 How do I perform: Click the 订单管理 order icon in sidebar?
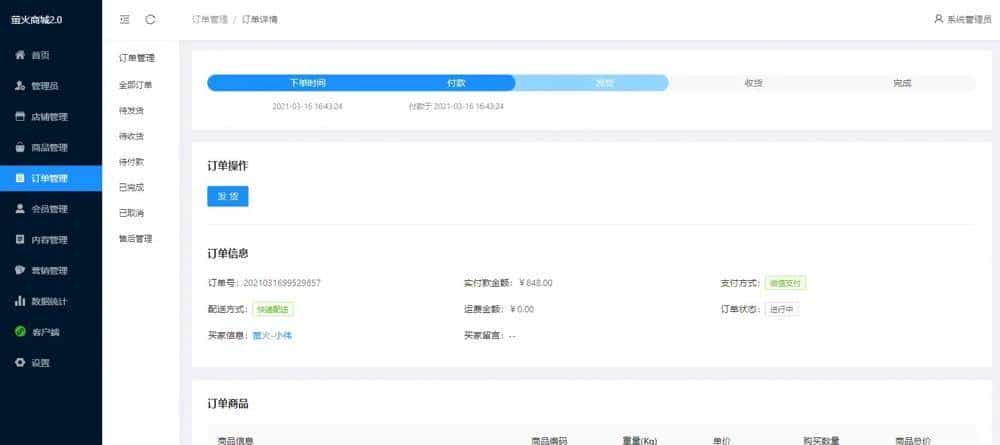pos(20,178)
